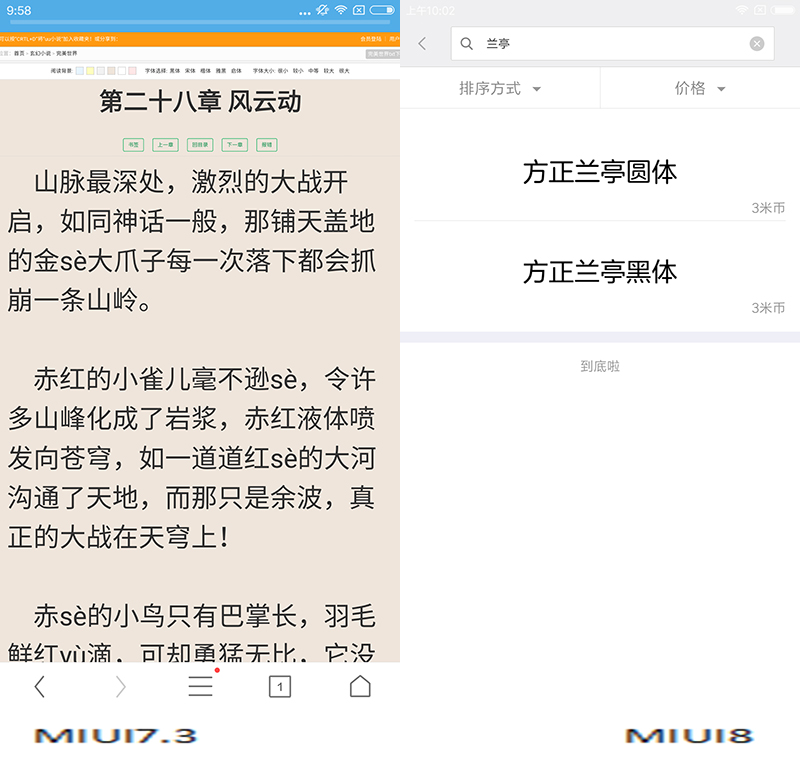Open the 方正兰亭黑体 font result
Image resolution: width=800 pixels, height=761 pixels.
click(599, 272)
